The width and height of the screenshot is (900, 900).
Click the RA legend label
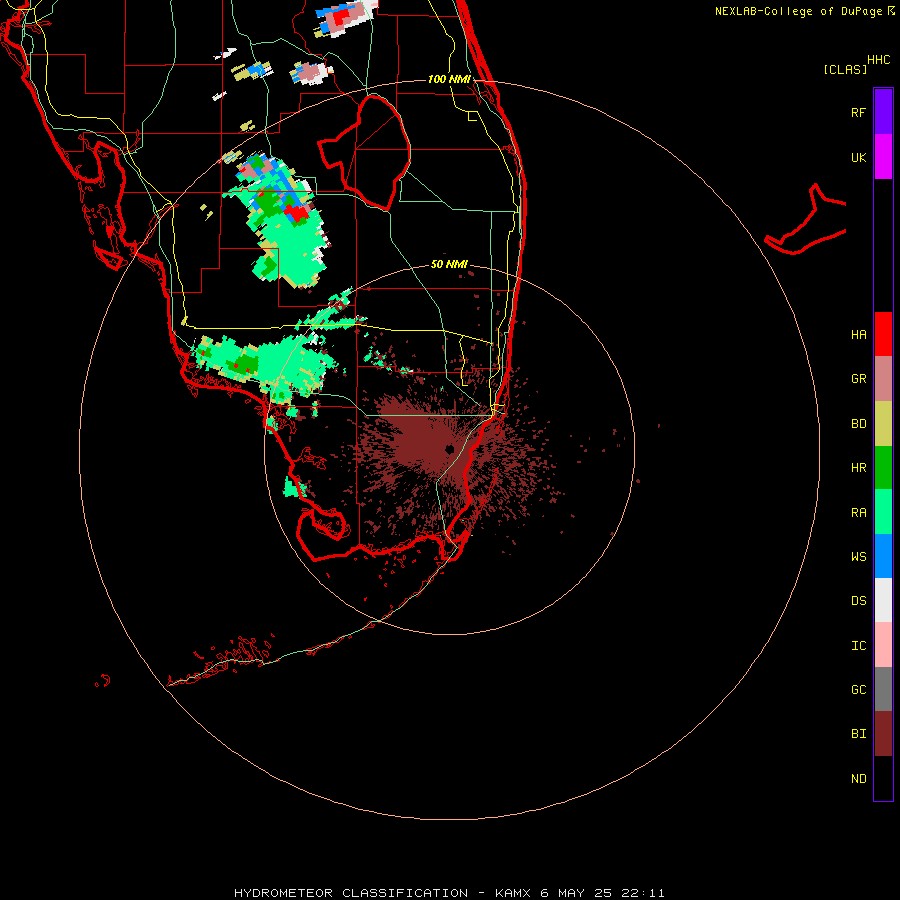coord(858,513)
